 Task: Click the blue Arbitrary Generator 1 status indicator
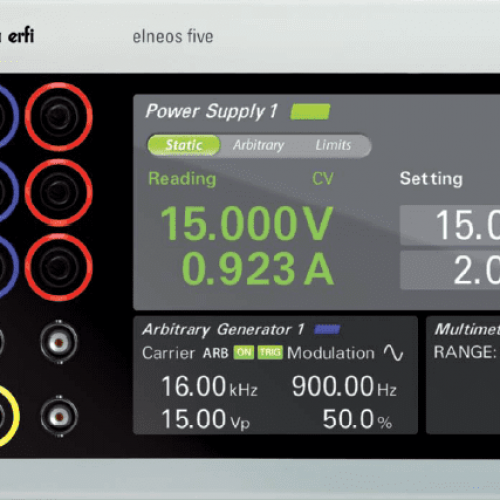[x=327, y=329]
